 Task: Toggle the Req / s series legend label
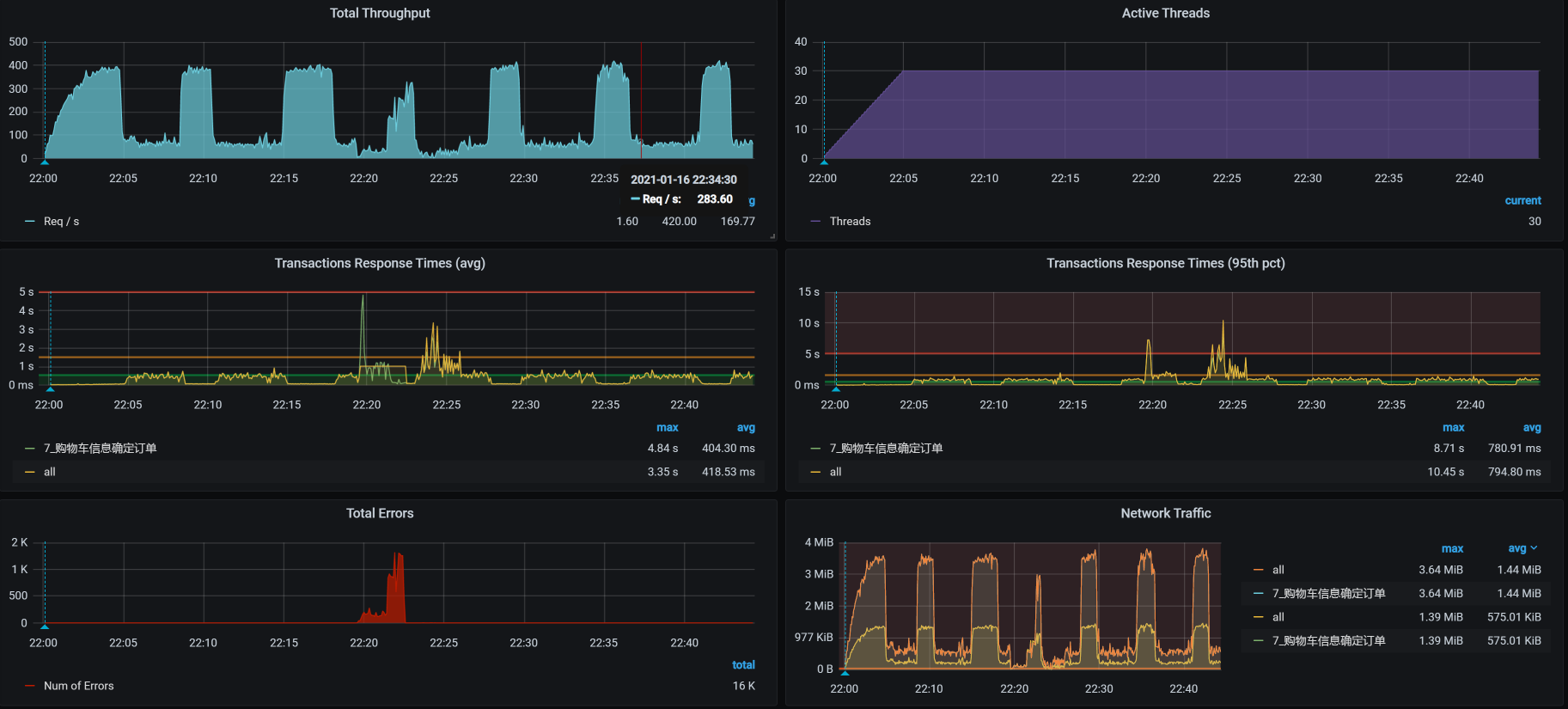tap(61, 222)
